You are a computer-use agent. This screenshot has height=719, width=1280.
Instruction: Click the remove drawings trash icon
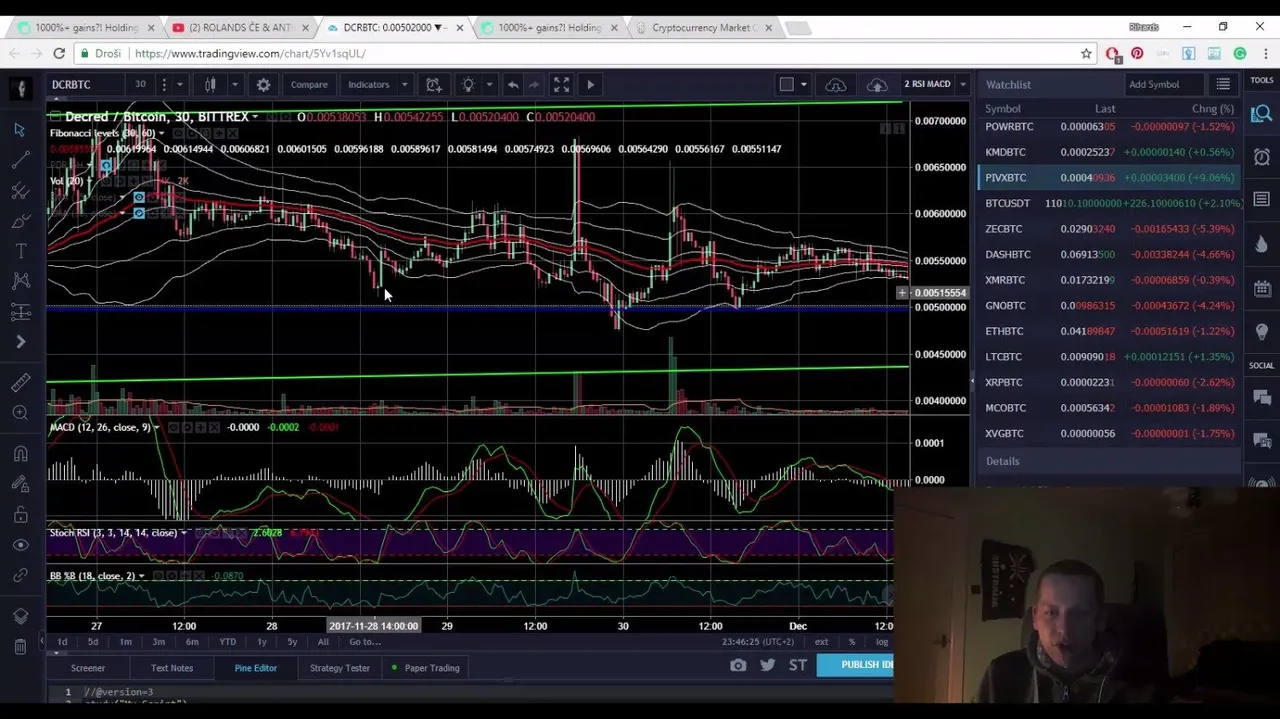click(x=20, y=646)
